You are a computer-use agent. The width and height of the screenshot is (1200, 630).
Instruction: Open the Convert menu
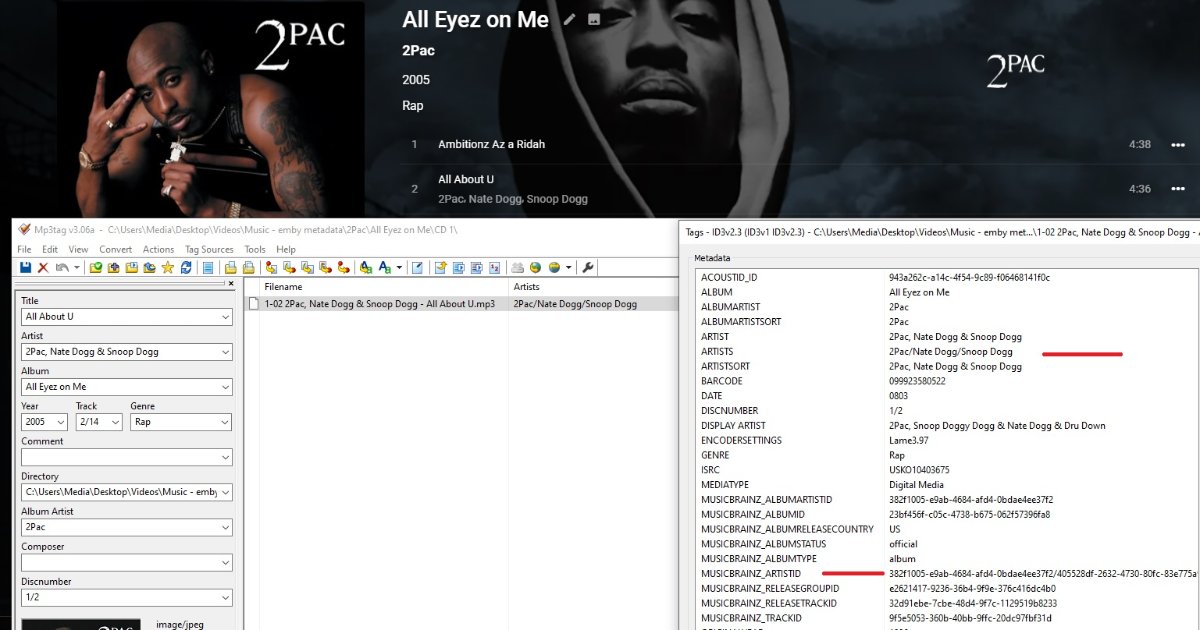click(x=115, y=249)
